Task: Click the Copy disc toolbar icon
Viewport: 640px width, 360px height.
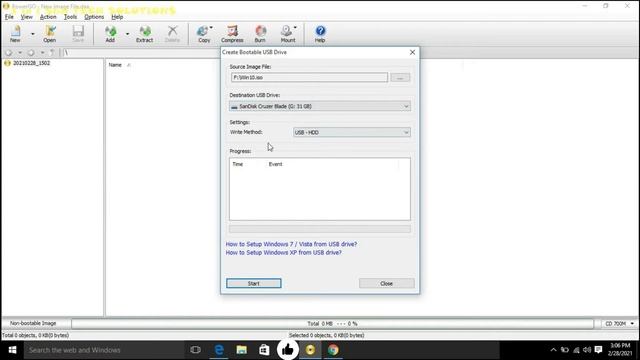Action: click(x=204, y=33)
